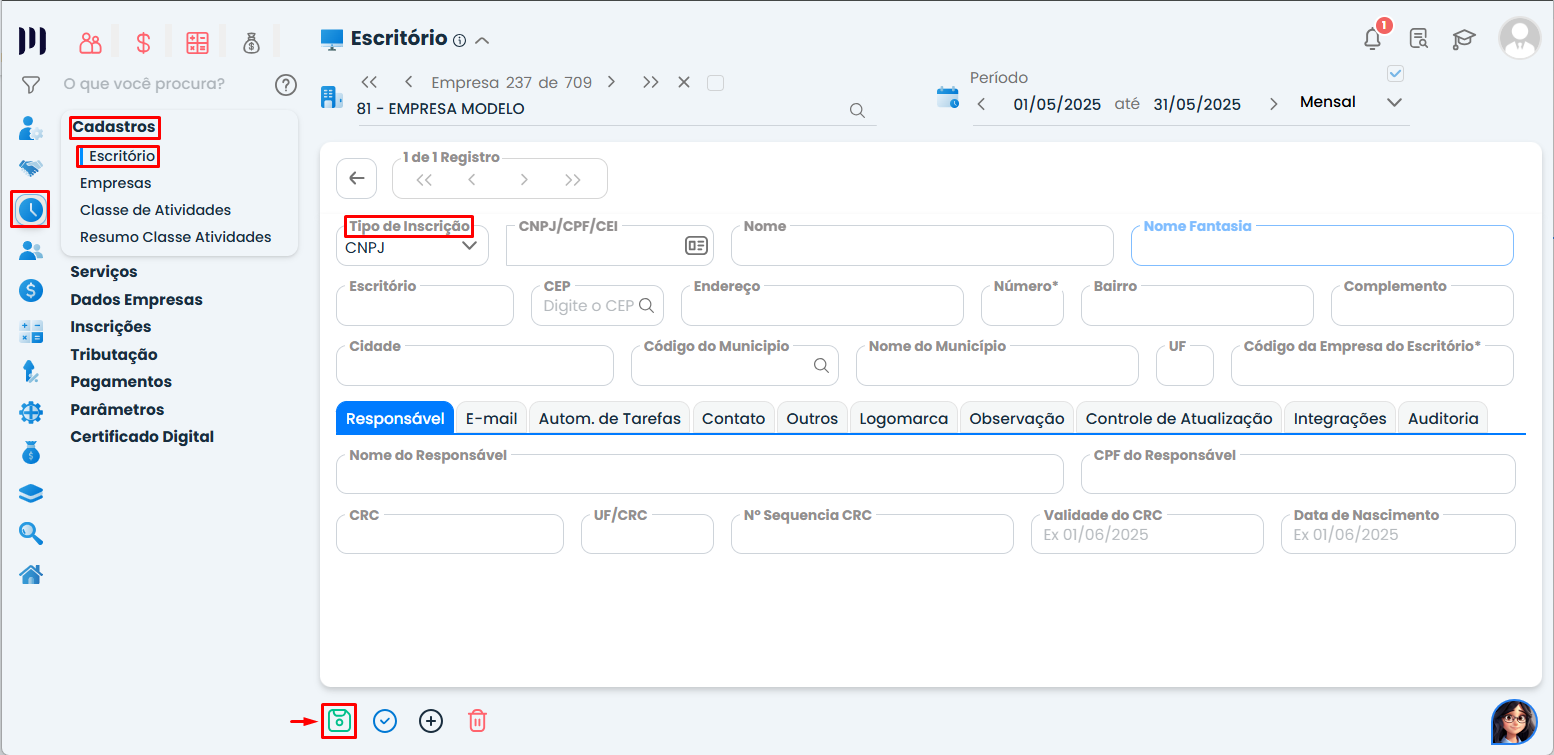Click the green save icon
The height and width of the screenshot is (755, 1554).
(339, 721)
